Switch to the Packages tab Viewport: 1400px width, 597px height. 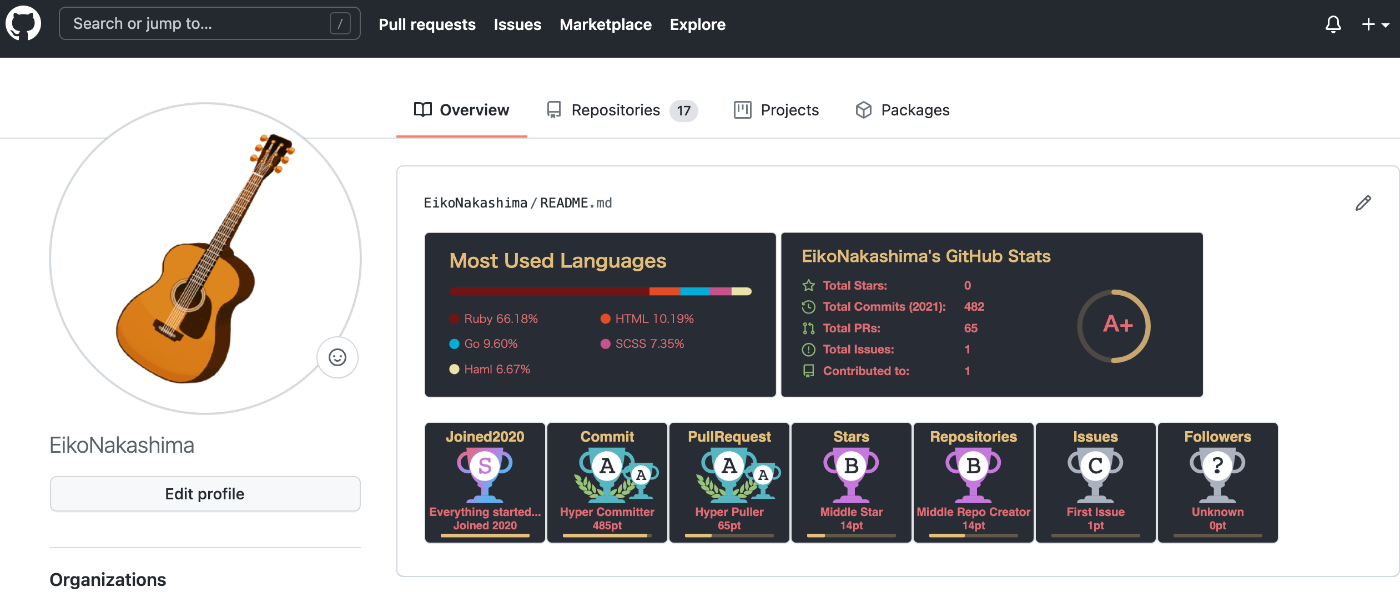tap(902, 110)
